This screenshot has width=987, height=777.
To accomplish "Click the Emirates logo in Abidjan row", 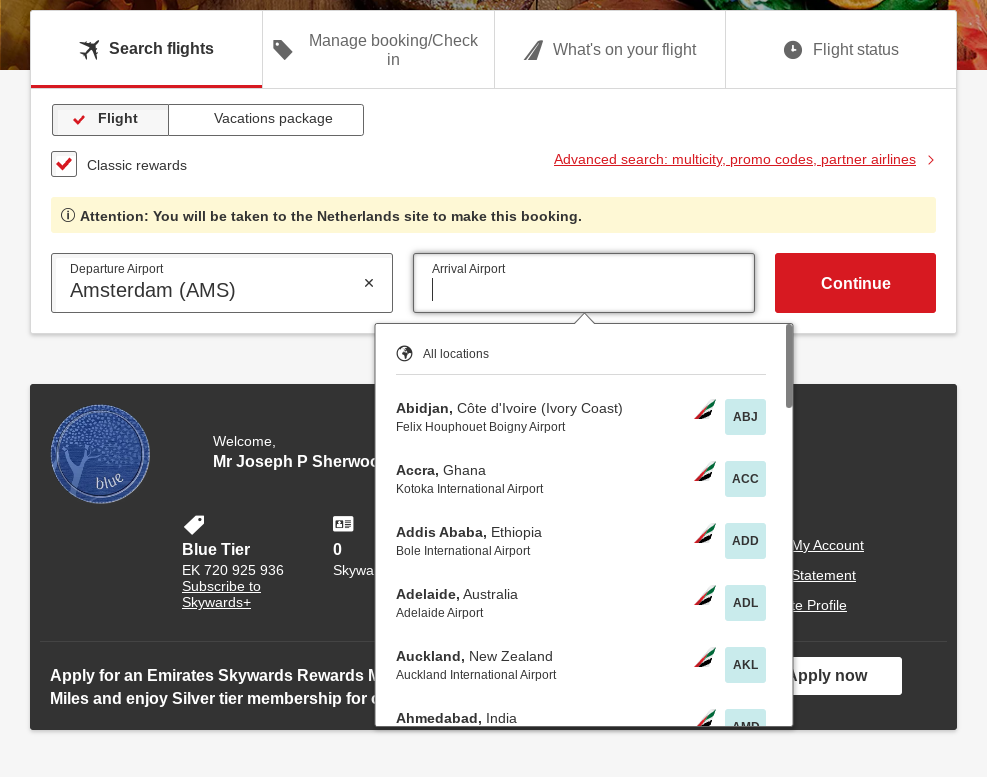I will coord(705,411).
